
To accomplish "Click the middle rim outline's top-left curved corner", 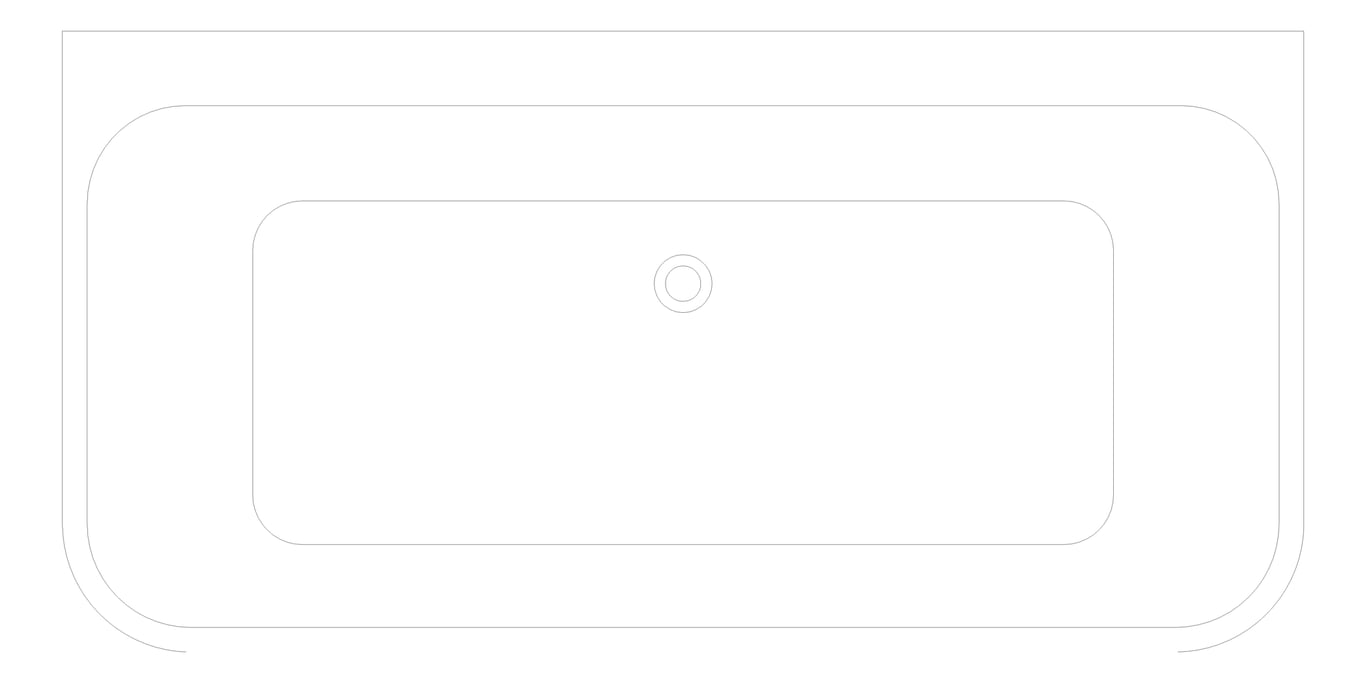I will click(x=117, y=135).
